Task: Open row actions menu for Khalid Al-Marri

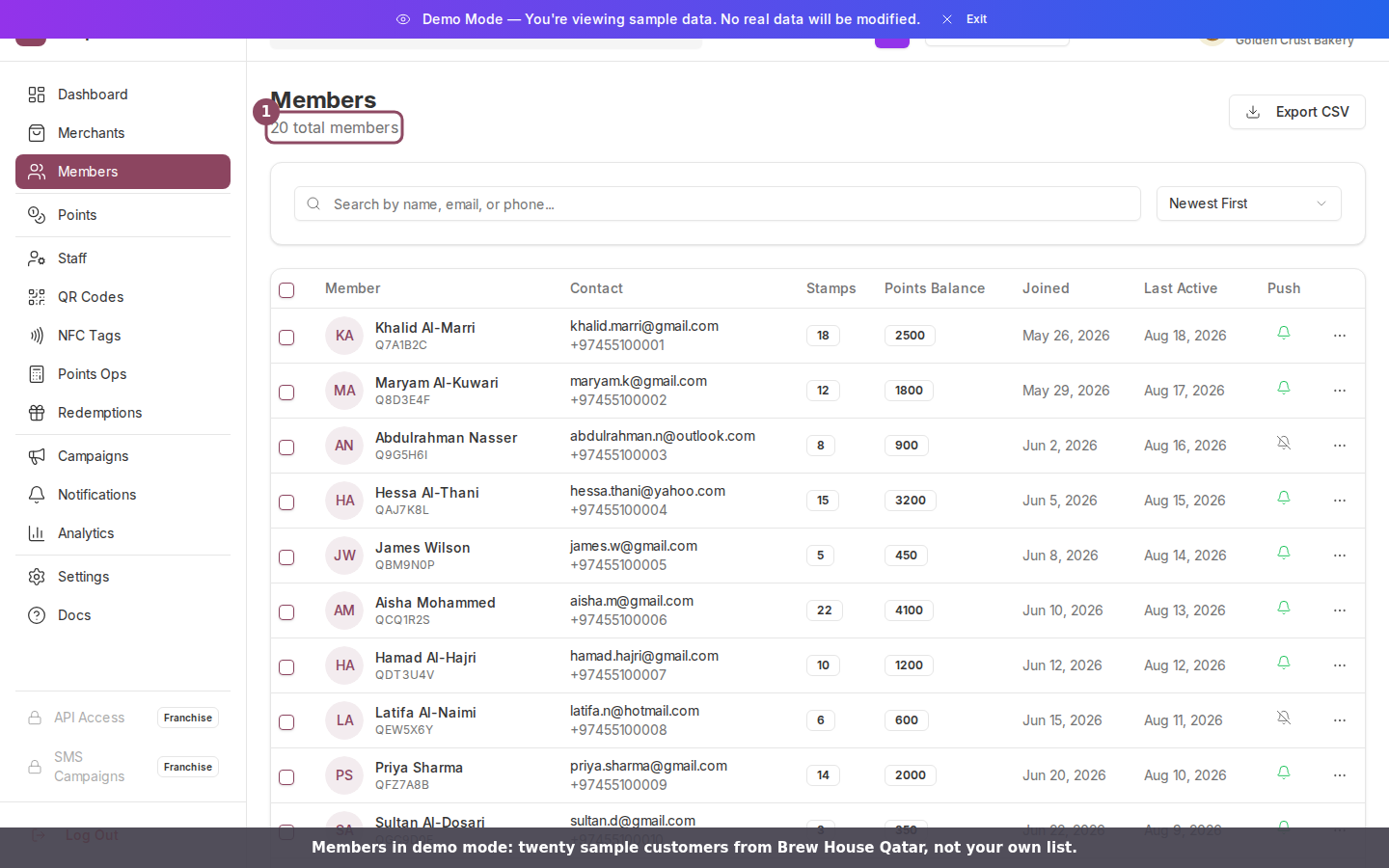Action: (1340, 336)
